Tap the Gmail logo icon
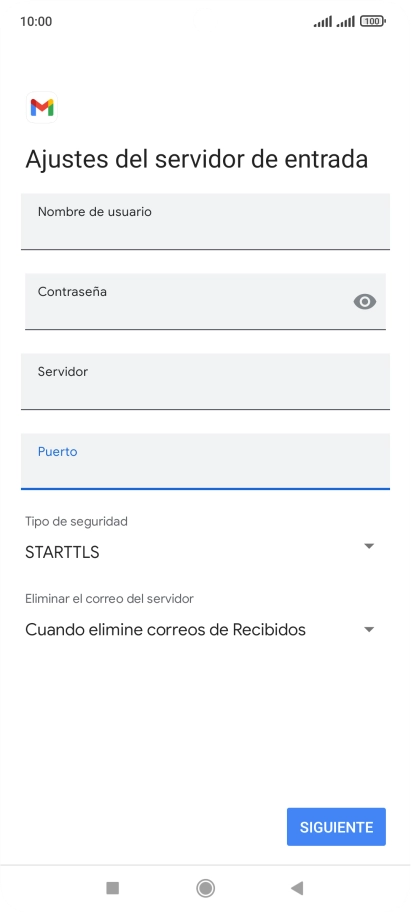 pyautogui.click(x=42, y=107)
